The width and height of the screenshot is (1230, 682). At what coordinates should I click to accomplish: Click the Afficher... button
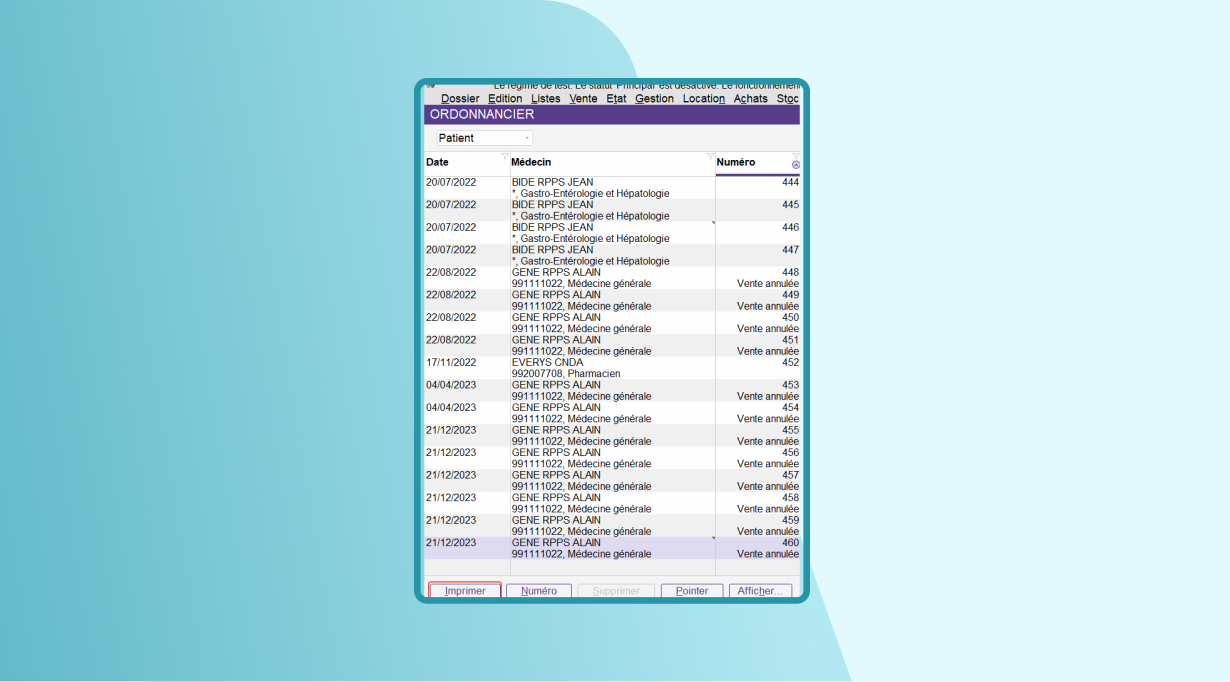click(x=760, y=591)
